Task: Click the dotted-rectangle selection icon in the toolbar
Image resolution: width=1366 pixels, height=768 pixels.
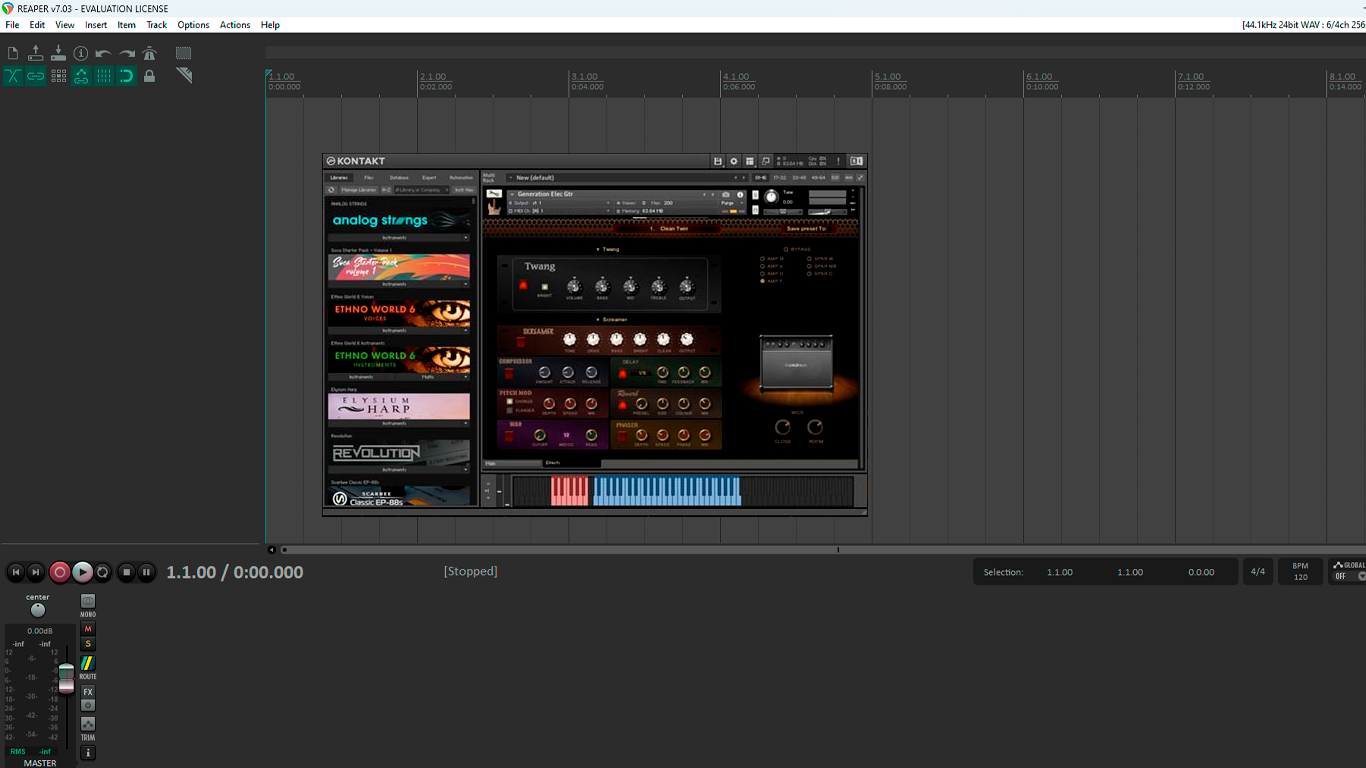Action: pyautogui.click(x=183, y=53)
